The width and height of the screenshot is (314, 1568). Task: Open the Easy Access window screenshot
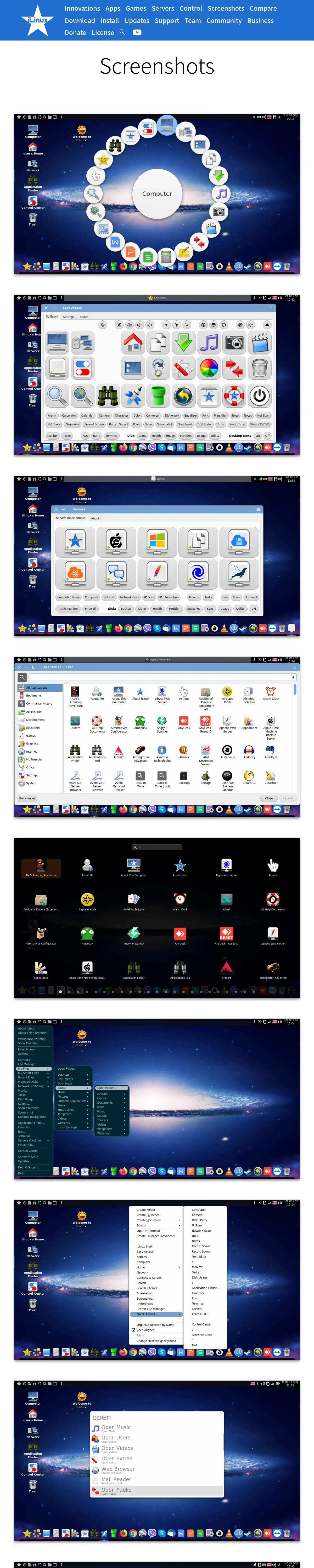click(x=157, y=375)
